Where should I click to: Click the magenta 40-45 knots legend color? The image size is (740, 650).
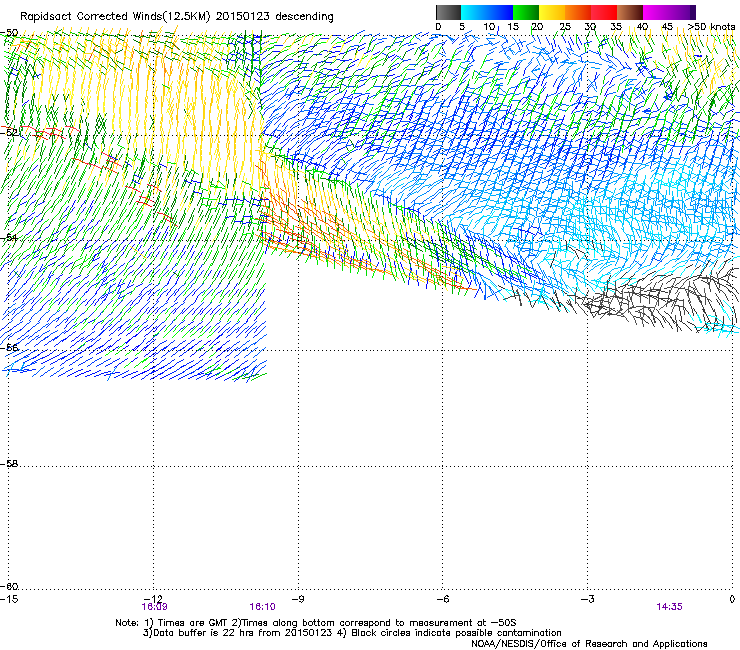[x=656, y=12]
